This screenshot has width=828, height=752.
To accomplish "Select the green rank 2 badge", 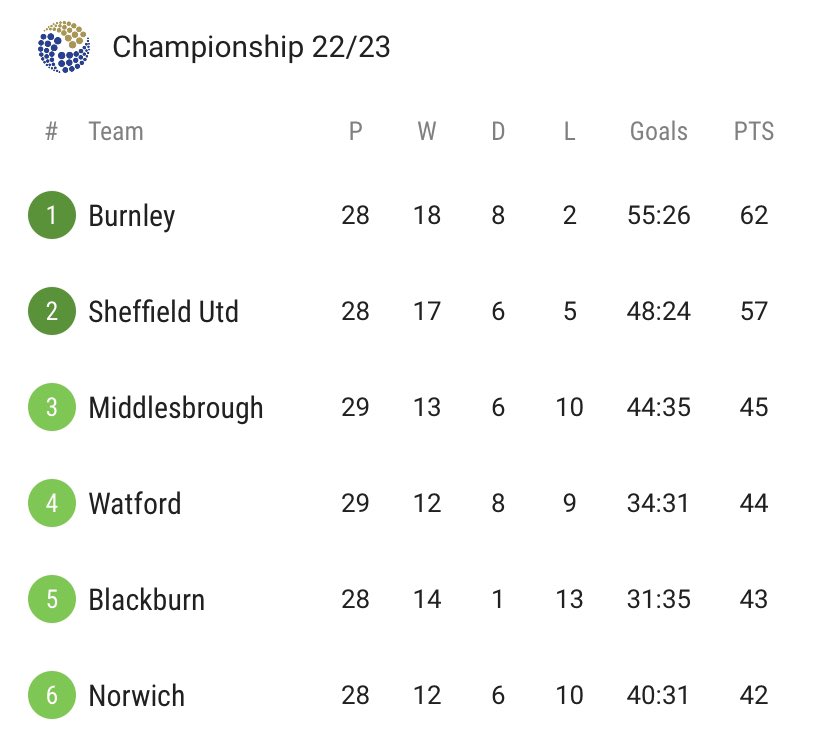I will coord(52,311).
